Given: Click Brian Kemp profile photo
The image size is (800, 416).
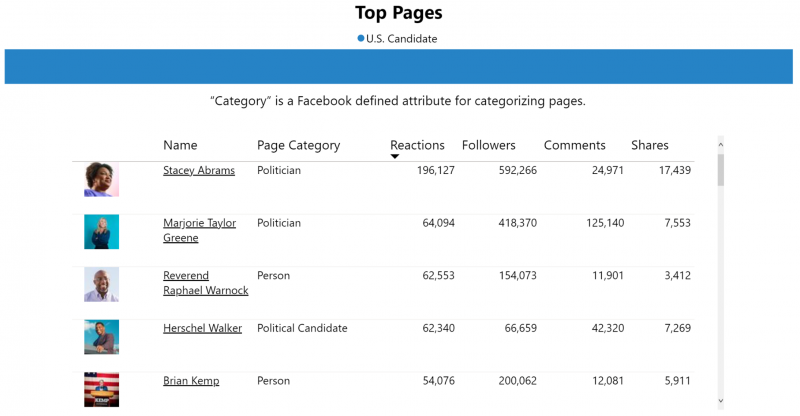Looking at the screenshot, I should (102, 389).
